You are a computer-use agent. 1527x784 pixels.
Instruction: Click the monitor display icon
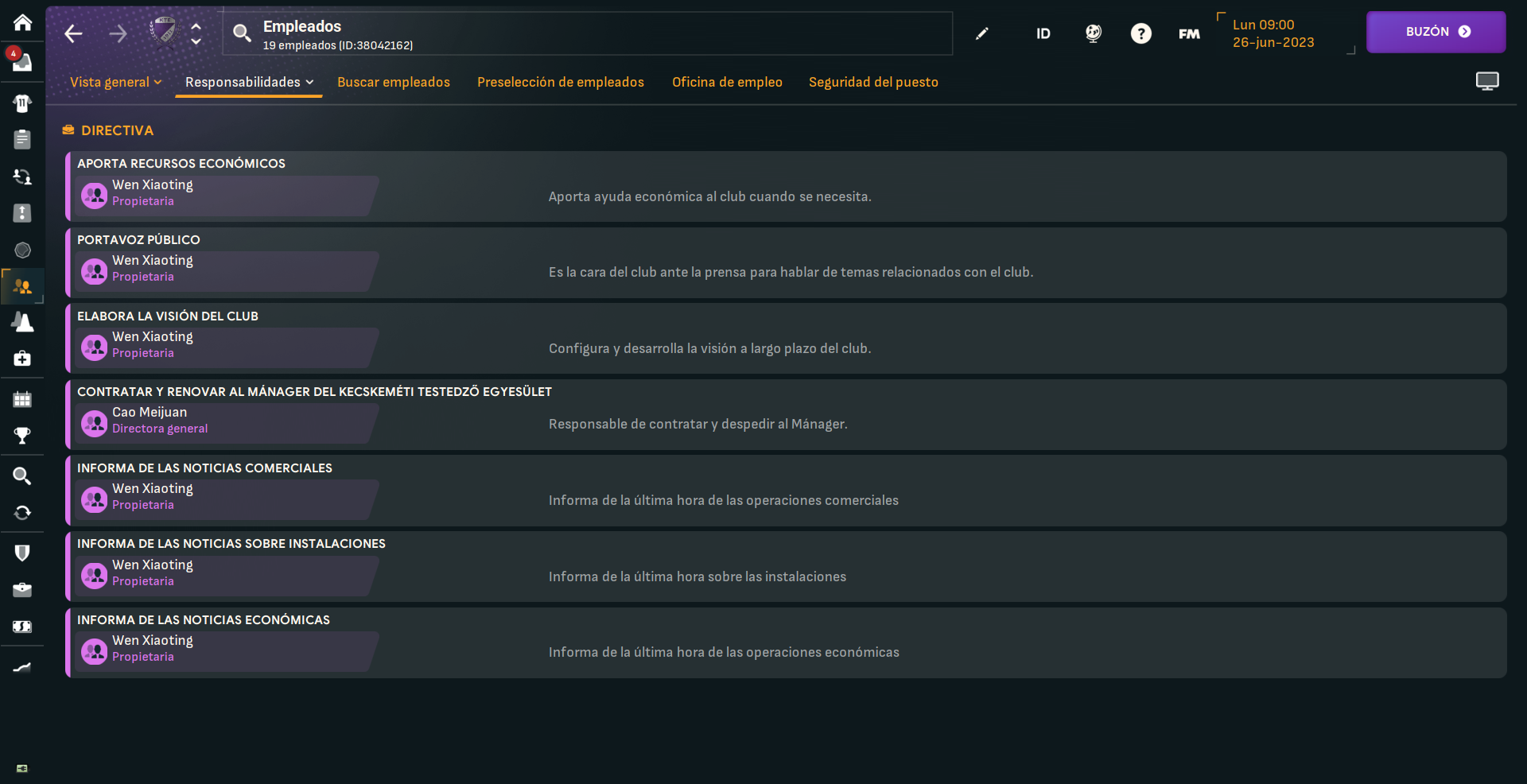point(1487,81)
